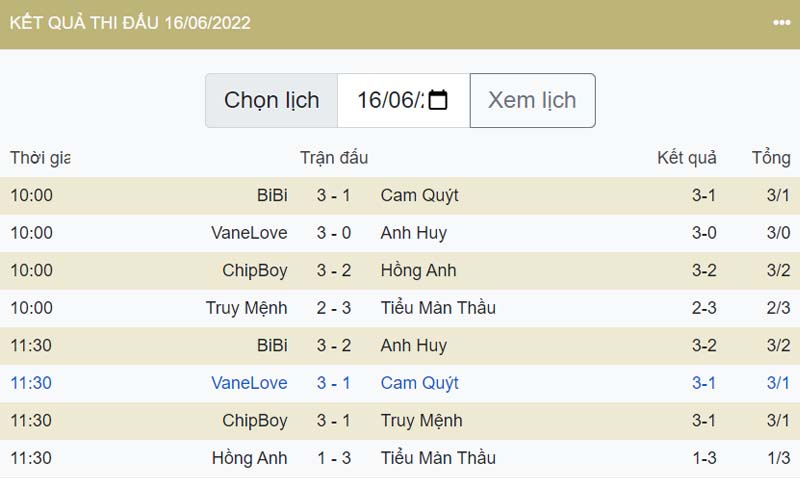
Task: Click the blue Cam Quýt player name
Action: click(x=419, y=383)
